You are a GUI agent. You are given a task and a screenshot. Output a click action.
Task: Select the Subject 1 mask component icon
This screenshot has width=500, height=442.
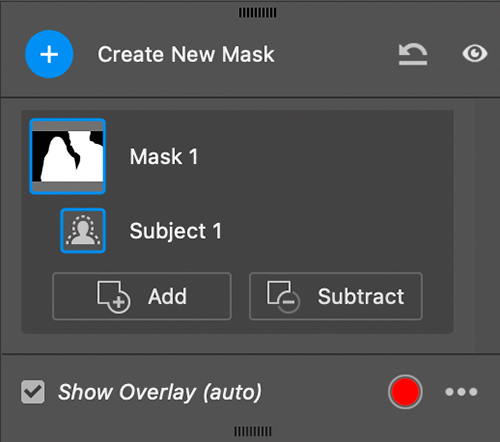(x=83, y=231)
